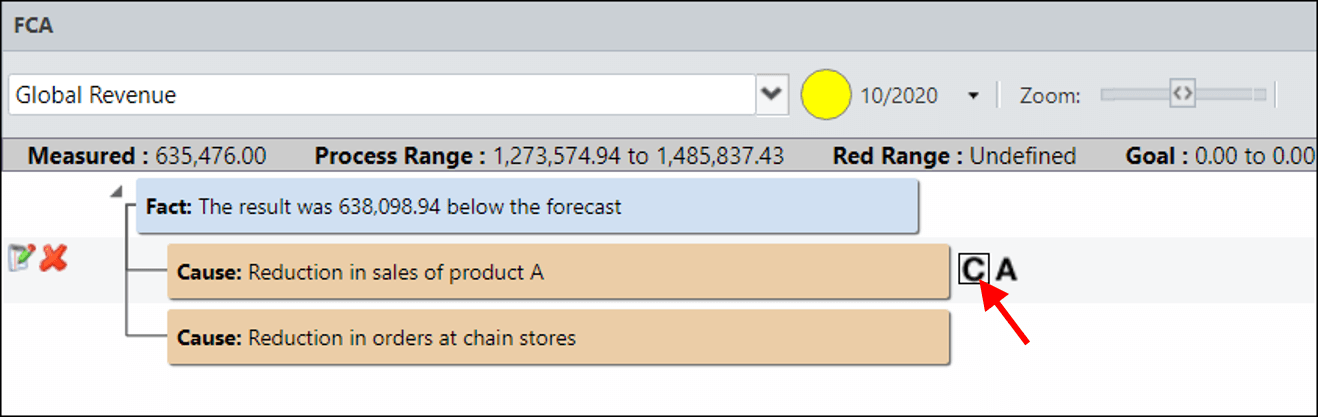Viewport: 1318px width, 417px height.
Task: Click the Zoom slider handle
Action: 1182,94
